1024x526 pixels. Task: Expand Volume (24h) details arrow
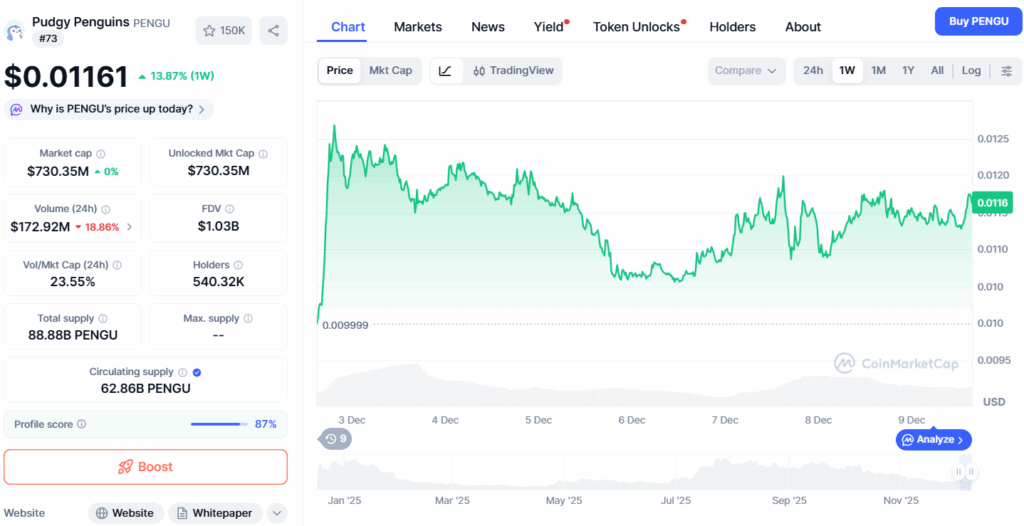[129, 227]
